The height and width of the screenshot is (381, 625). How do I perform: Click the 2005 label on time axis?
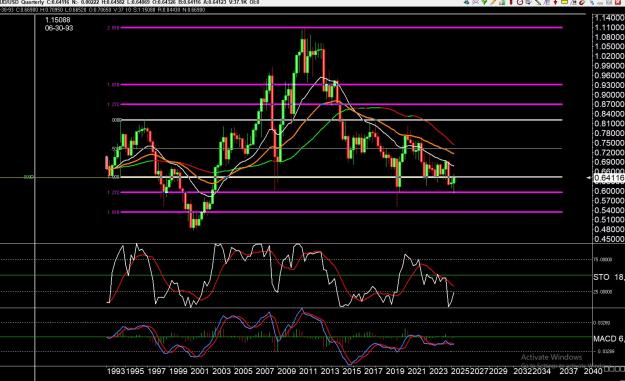coord(243,371)
